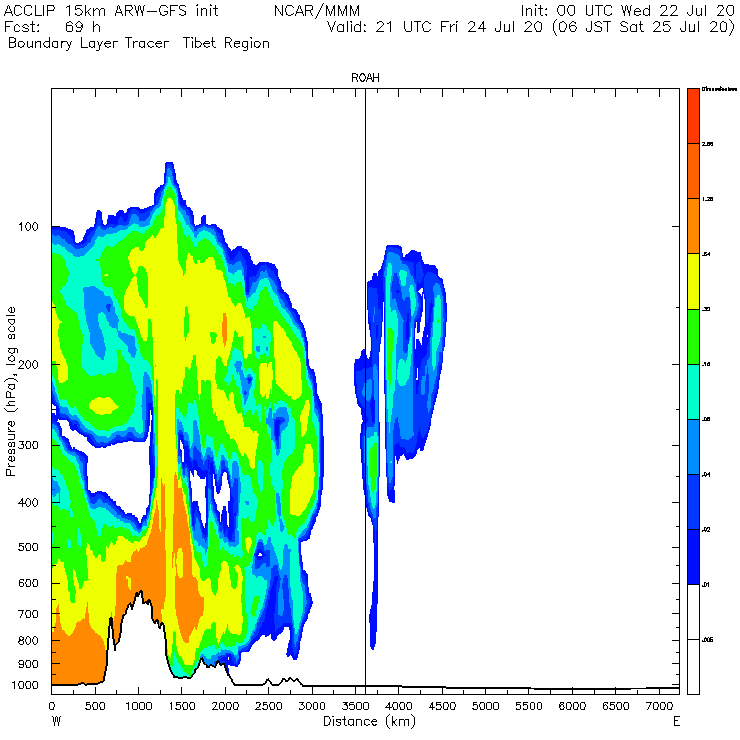The height and width of the screenshot is (740, 740).
Task: Click the 7000 km distance tick label
Action: coord(659,706)
